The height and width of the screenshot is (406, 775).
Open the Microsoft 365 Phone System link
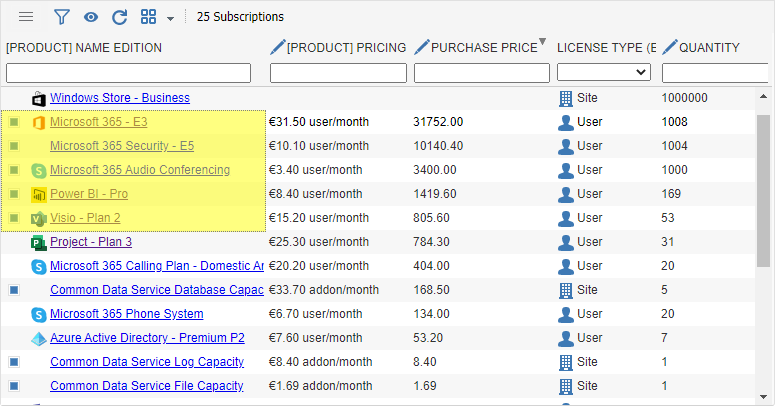pos(127,314)
